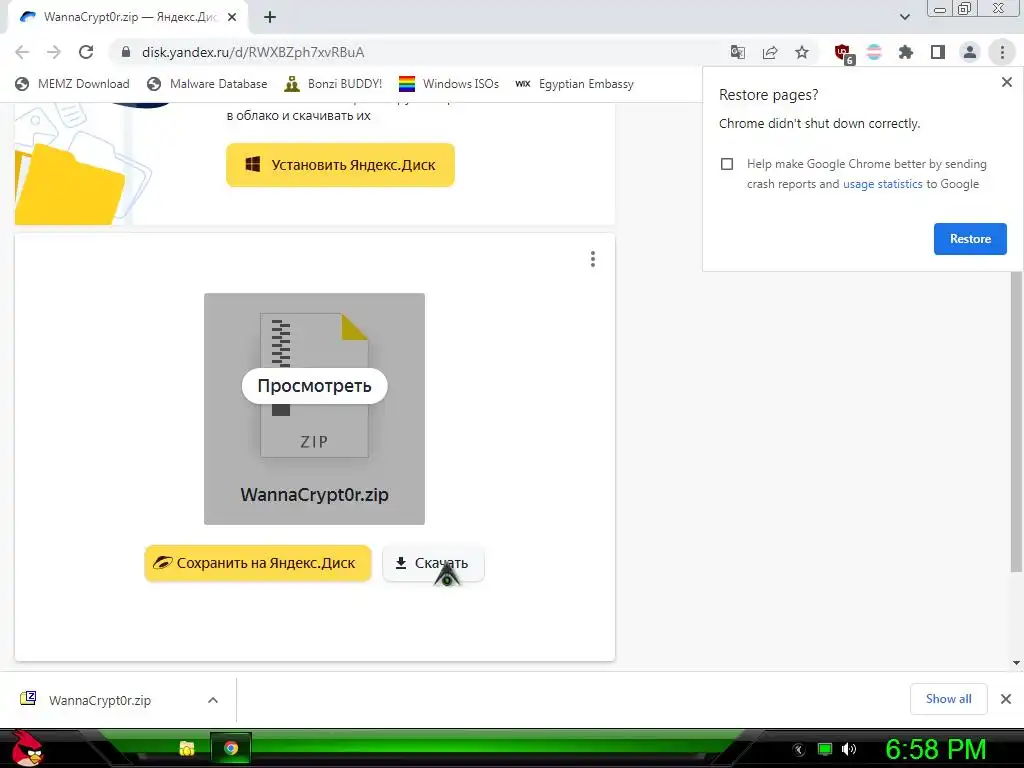
Task: Bookmark this page with the star icon
Action: tap(802, 52)
